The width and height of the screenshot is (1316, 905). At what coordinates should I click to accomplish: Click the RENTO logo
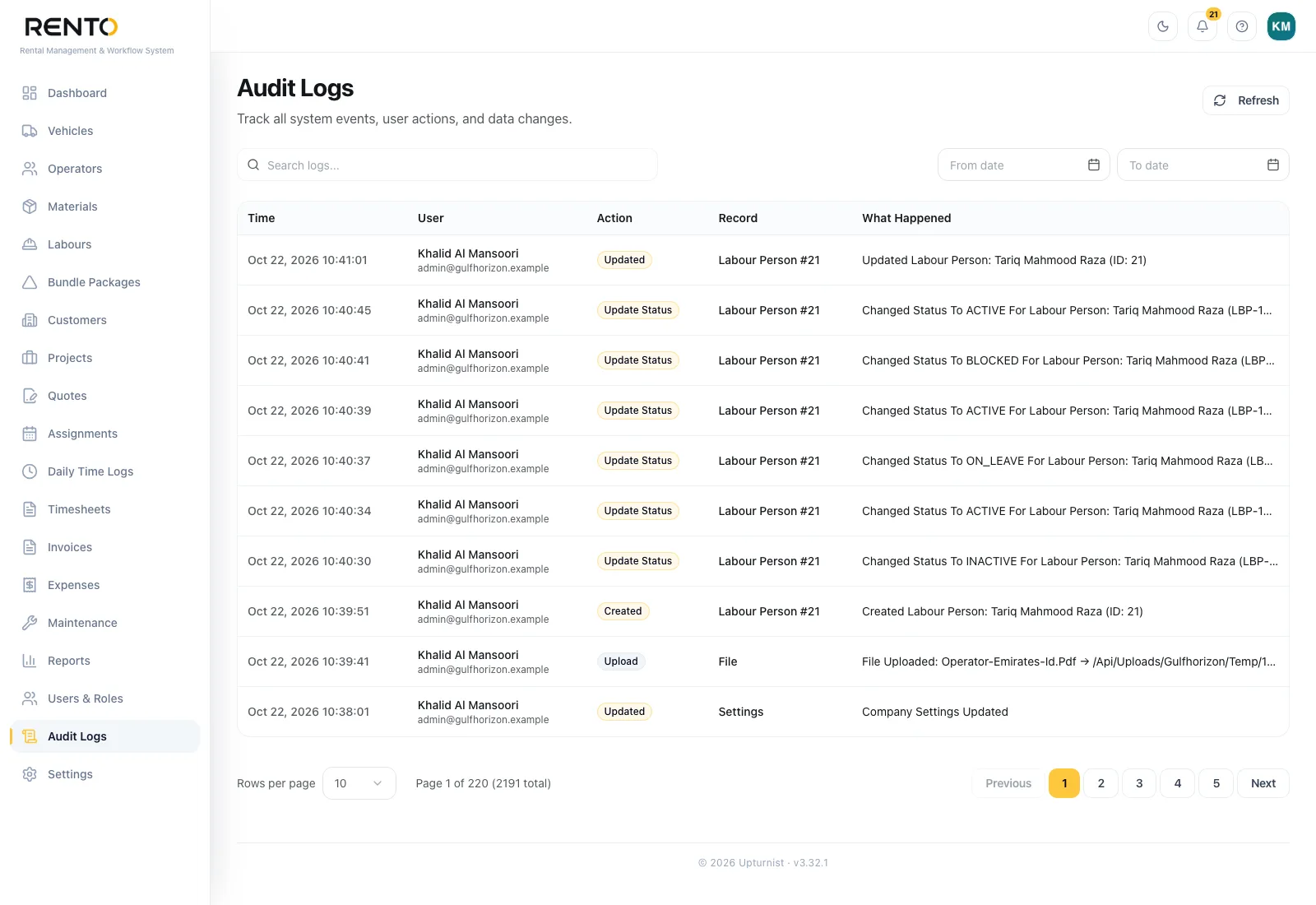[x=72, y=27]
